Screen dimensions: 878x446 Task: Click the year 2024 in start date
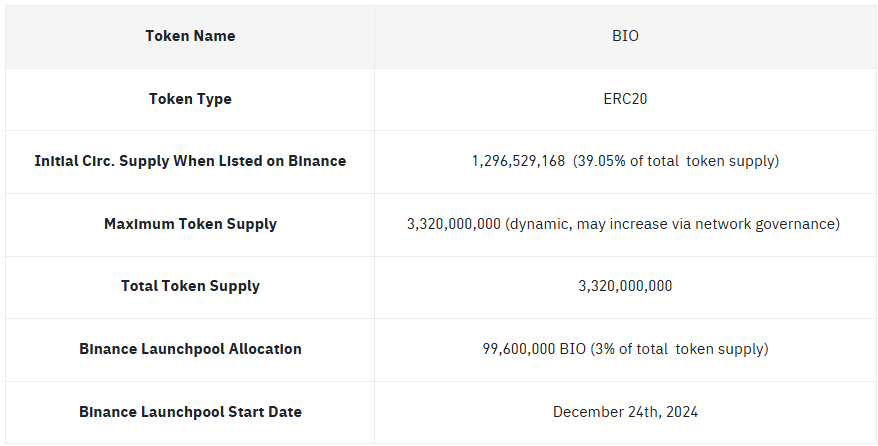(x=680, y=412)
